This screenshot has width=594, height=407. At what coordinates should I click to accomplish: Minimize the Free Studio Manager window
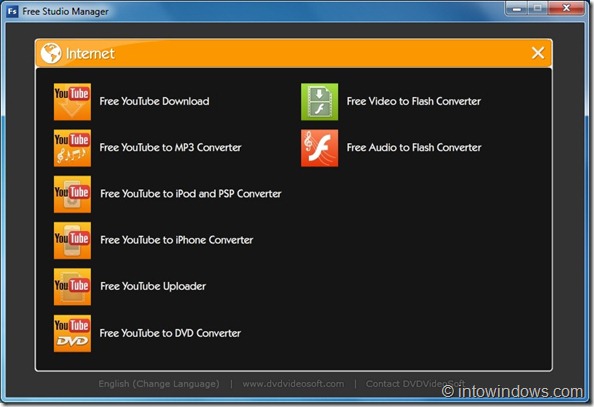517,8
